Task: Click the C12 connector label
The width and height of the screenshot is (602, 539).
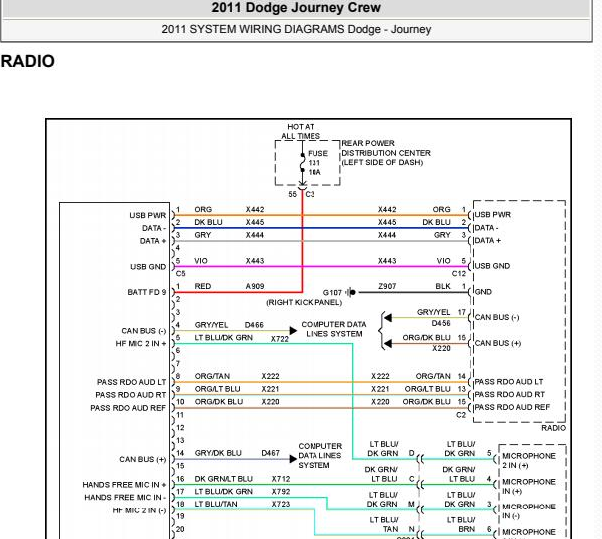Action: [458, 273]
